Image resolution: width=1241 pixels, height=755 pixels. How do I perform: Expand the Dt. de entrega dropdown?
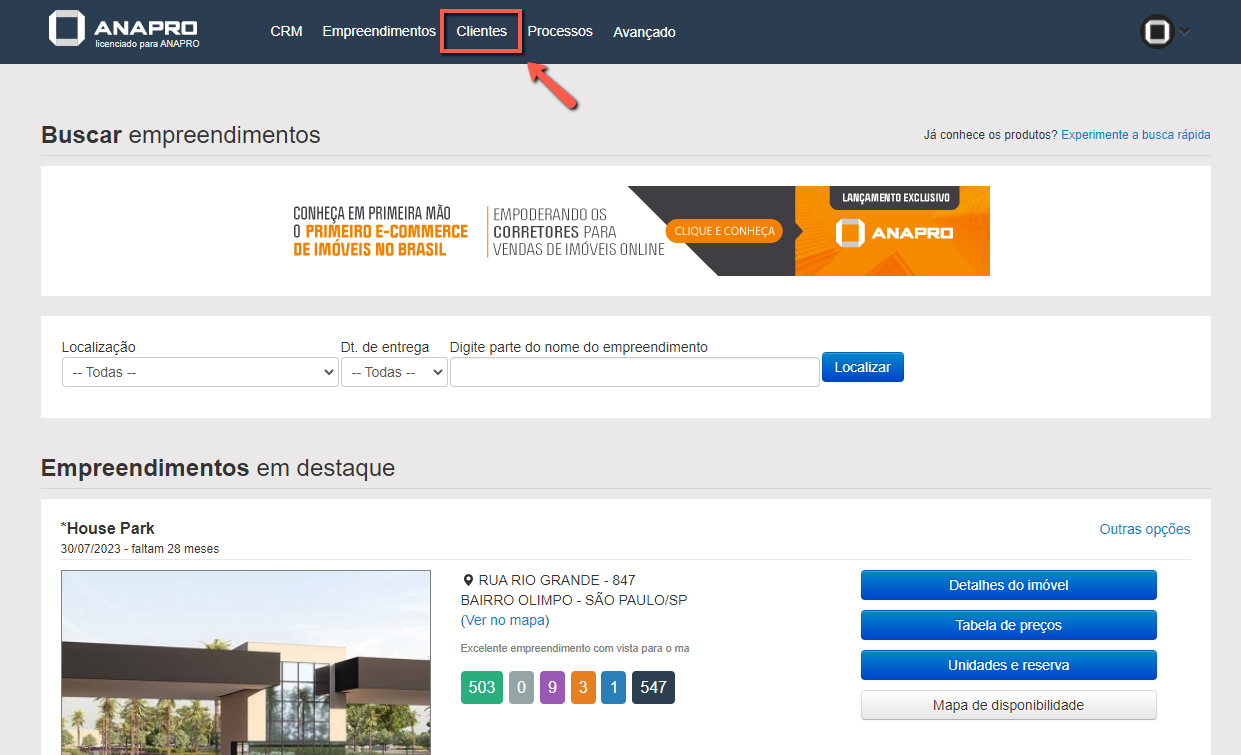click(x=394, y=372)
